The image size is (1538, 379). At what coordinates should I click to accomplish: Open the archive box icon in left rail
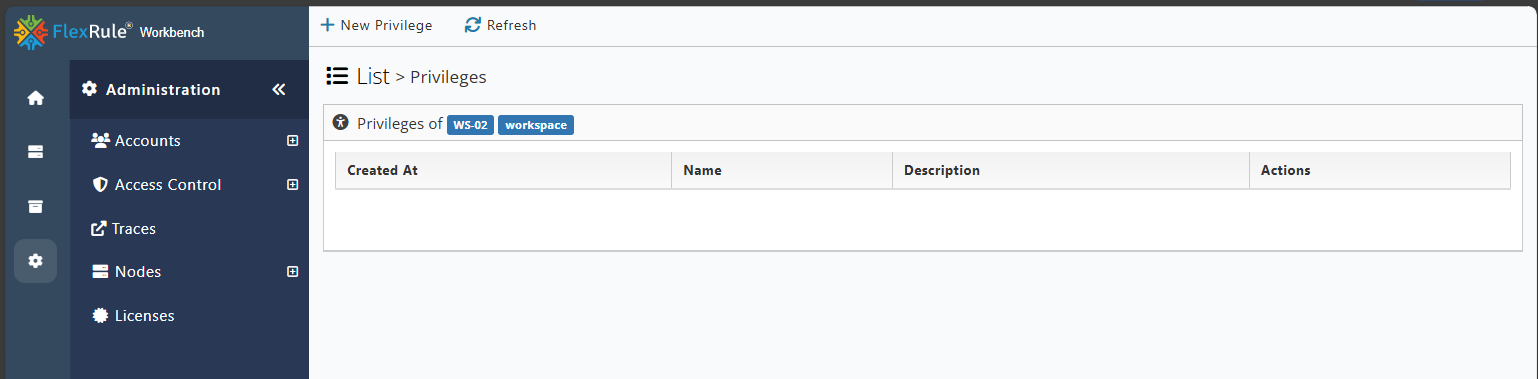click(x=35, y=206)
